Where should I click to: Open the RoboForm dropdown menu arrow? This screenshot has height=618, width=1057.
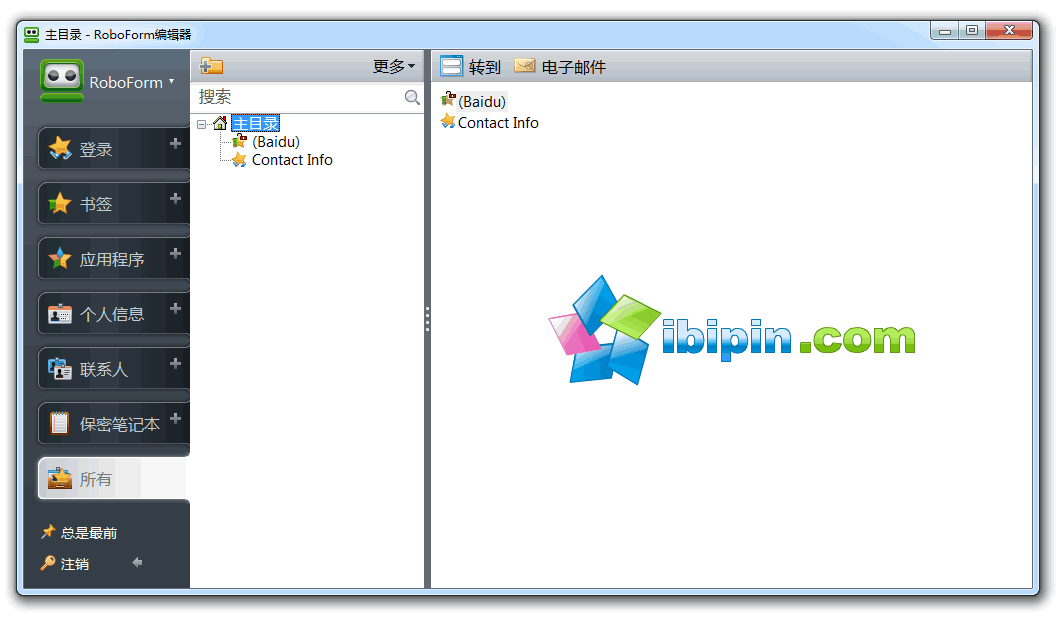pos(172,82)
